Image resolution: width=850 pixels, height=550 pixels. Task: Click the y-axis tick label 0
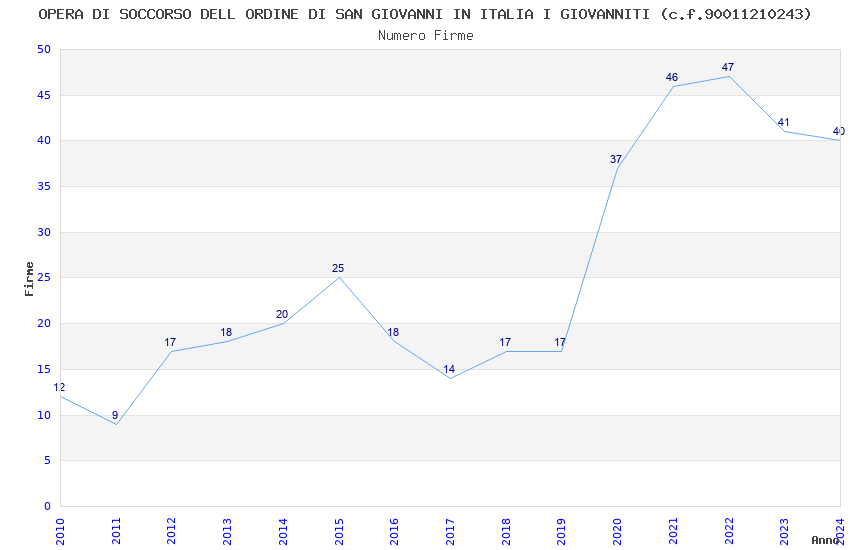(48, 507)
